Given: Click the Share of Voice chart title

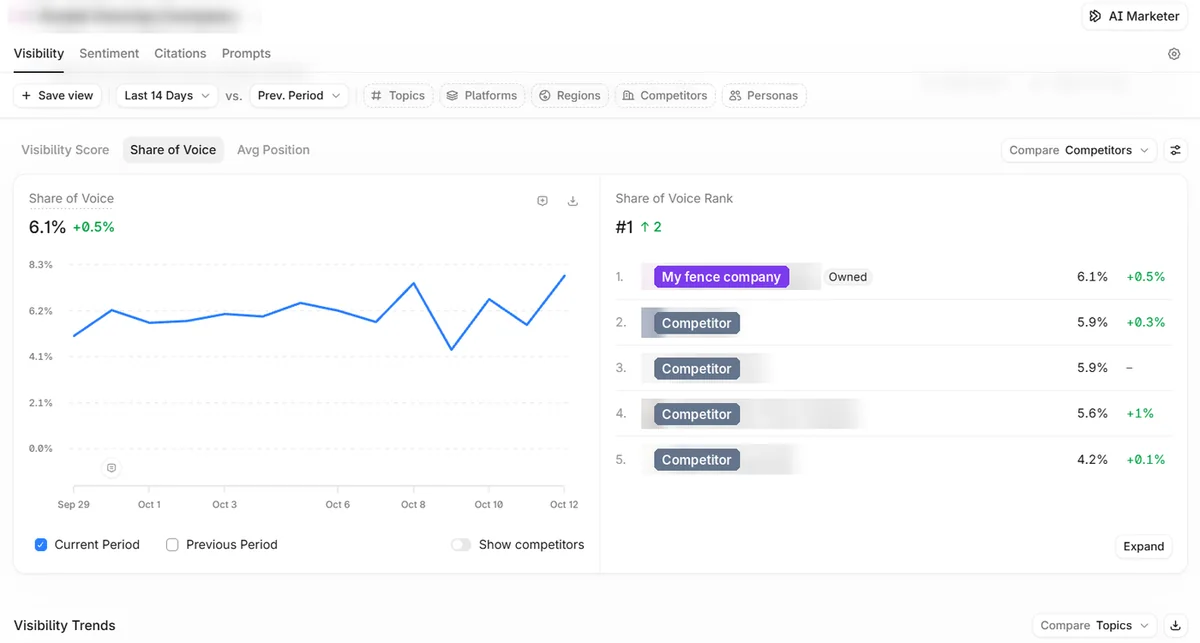Looking at the screenshot, I should (x=71, y=199).
